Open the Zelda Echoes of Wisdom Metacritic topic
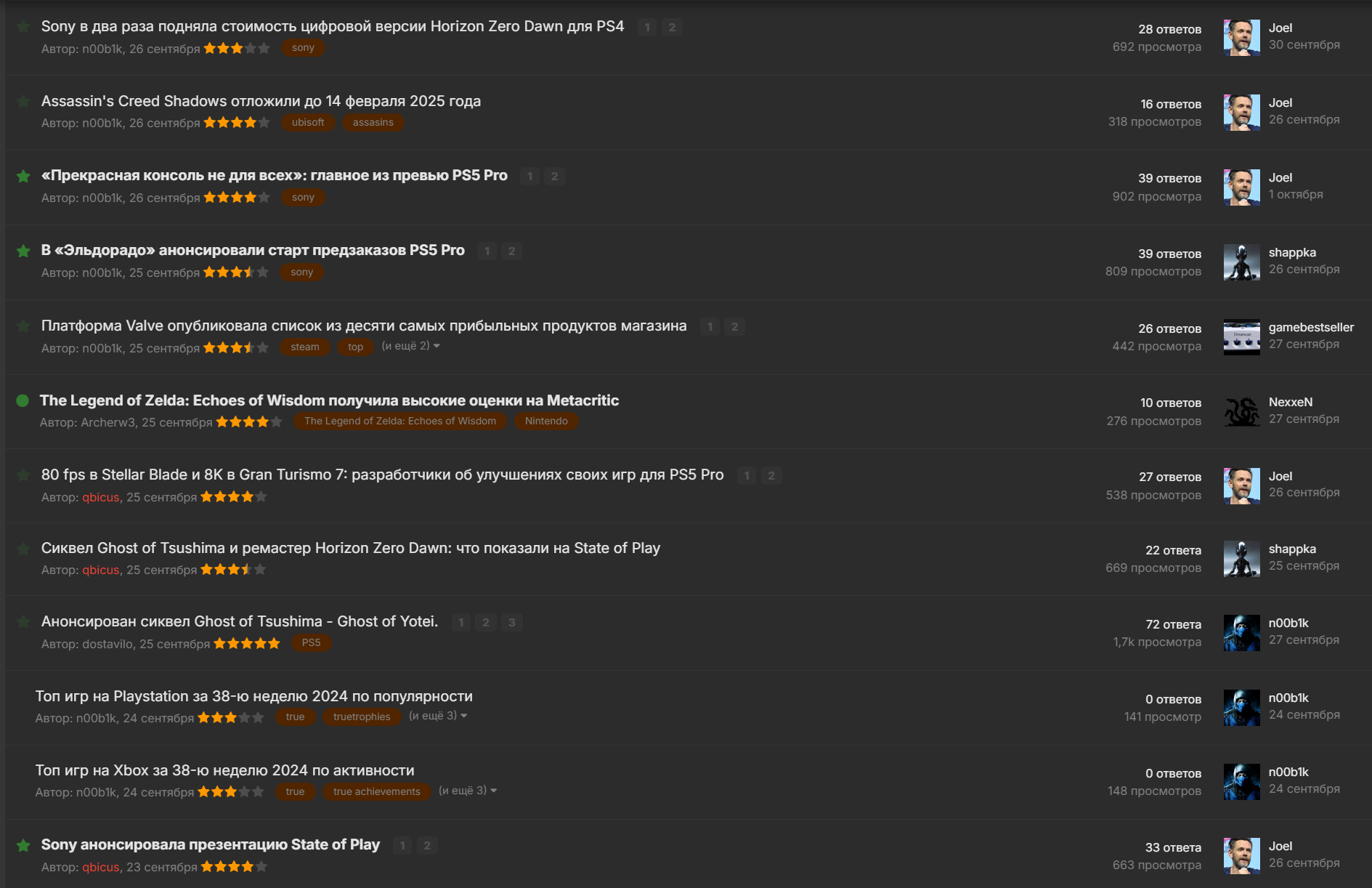1372x888 pixels. (x=329, y=400)
